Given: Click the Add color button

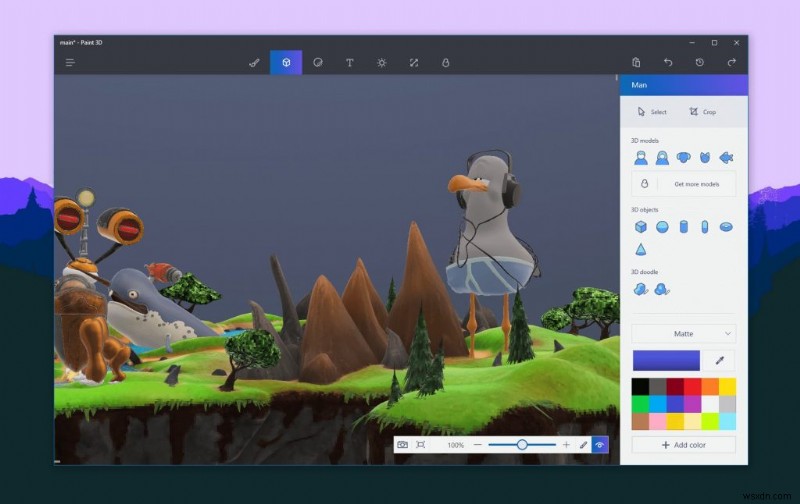Looking at the screenshot, I should 684,445.
